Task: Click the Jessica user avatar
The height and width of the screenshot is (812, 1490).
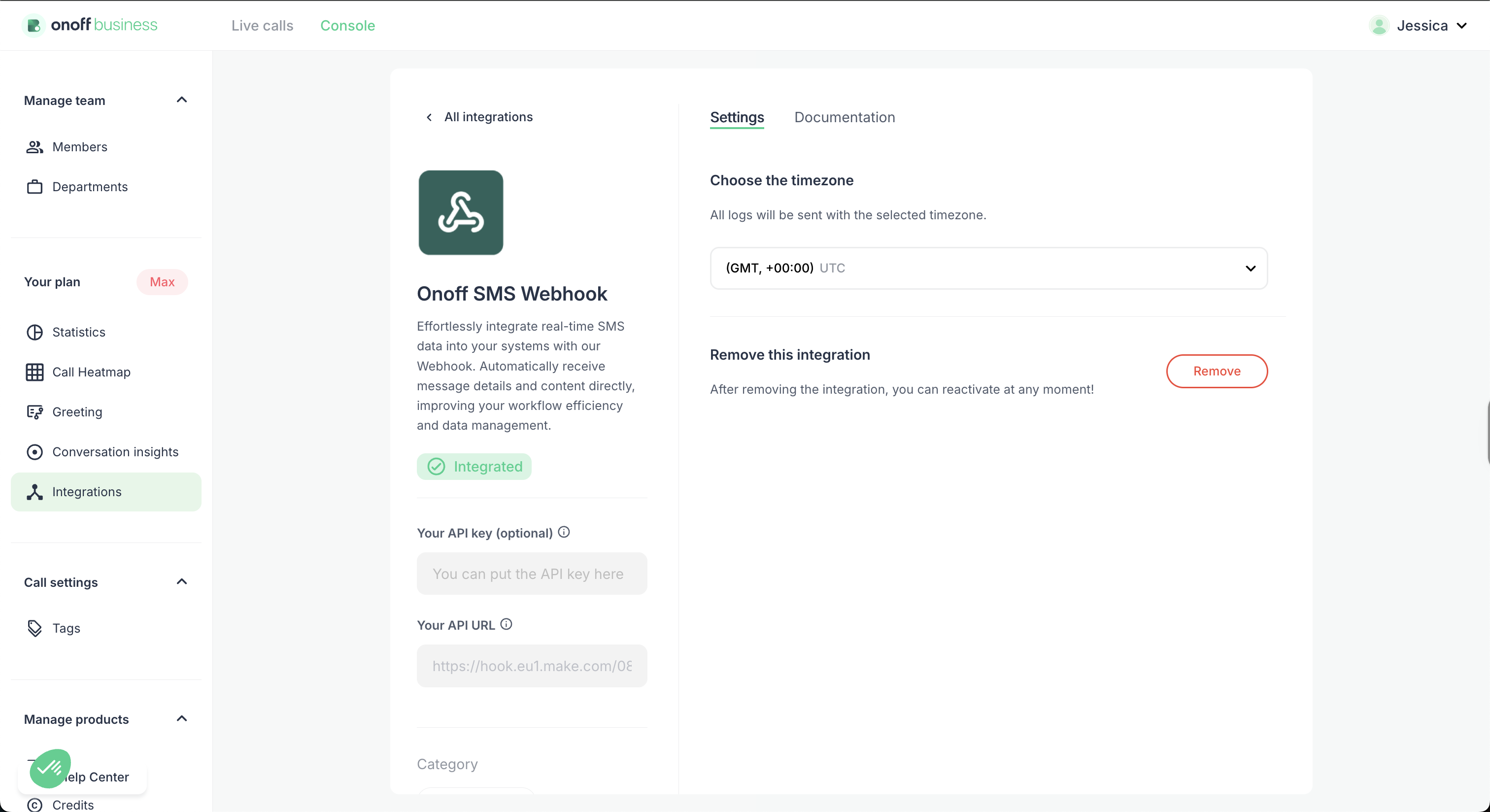Action: click(1379, 26)
